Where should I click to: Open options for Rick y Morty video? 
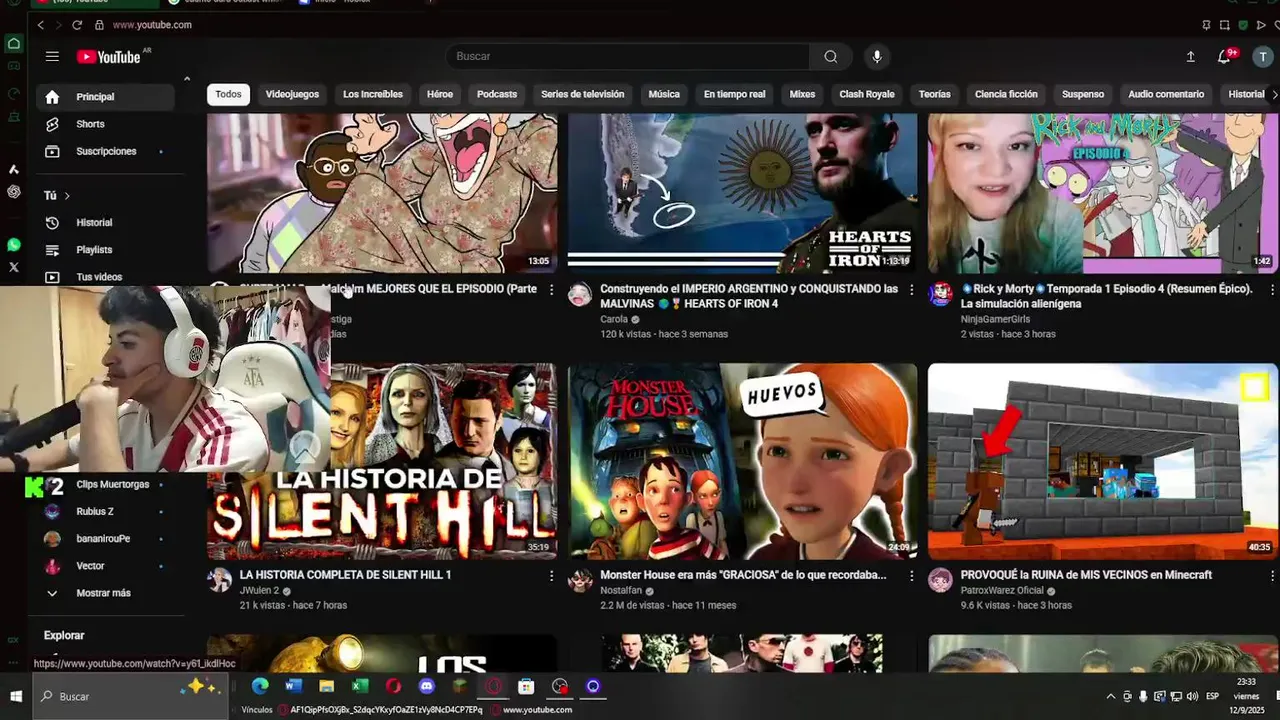[1271, 290]
